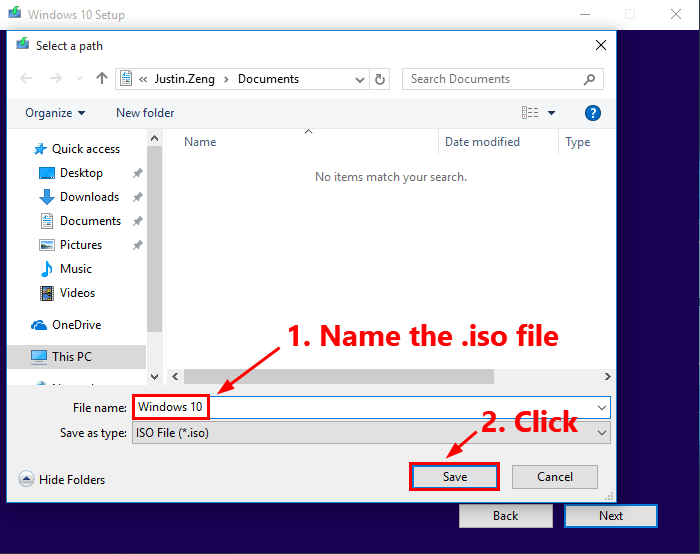
Task: Click the navigation pane vertical scrollbar thumb
Action: tap(154, 239)
